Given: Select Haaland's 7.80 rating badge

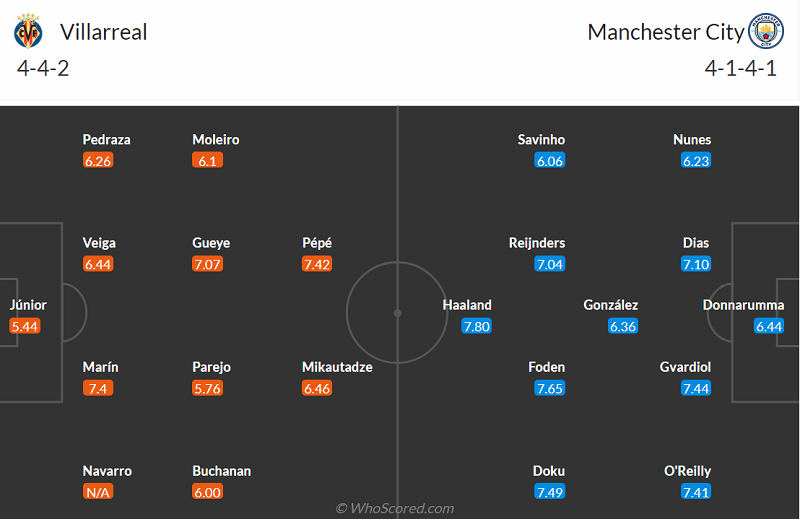Looking at the screenshot, I should 477,326.
